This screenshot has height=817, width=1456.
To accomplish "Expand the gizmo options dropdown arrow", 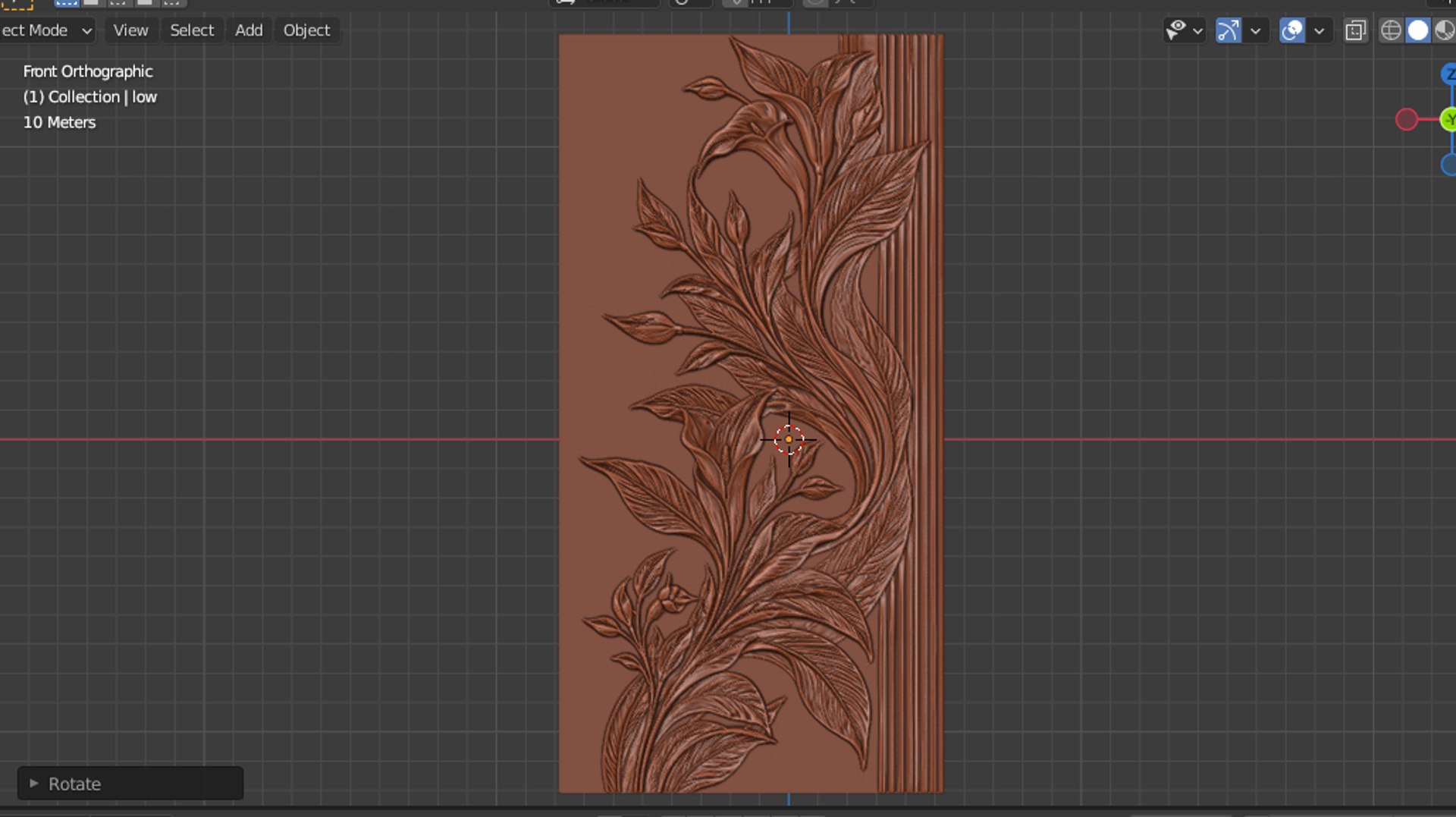I will click(x=1256, y=31).
